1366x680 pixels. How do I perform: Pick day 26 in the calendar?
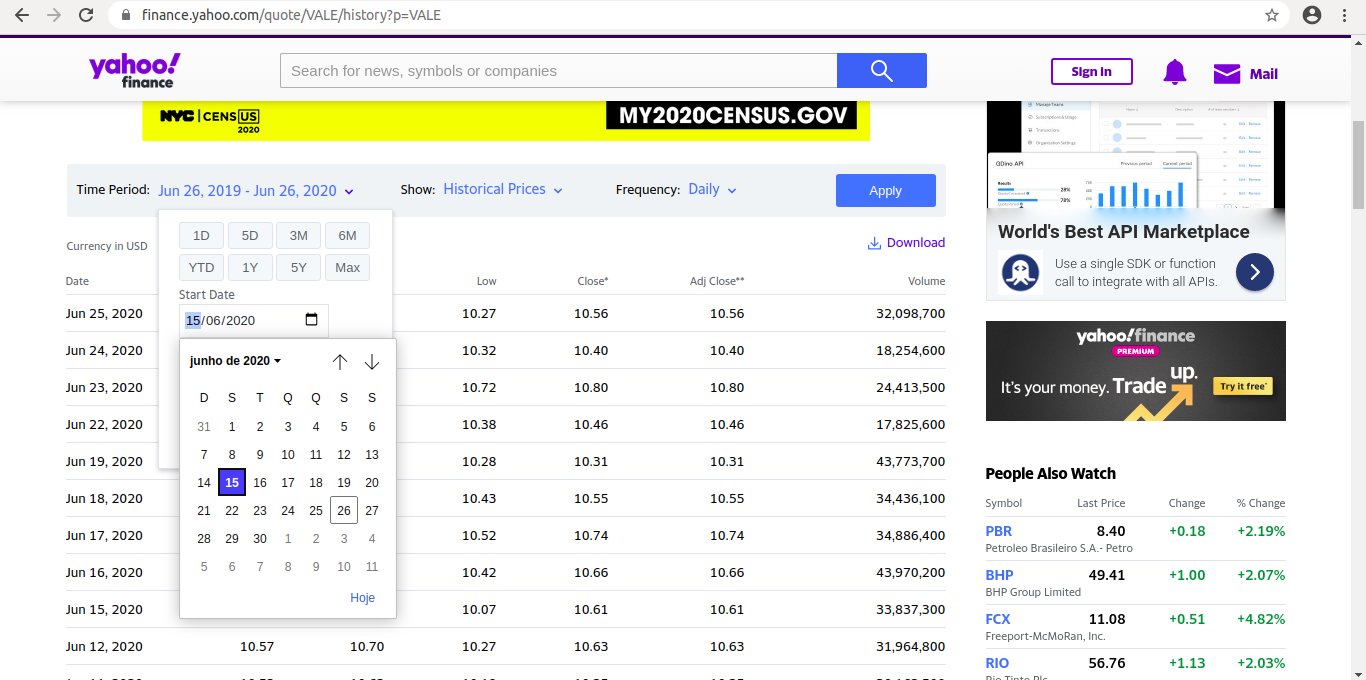click(344, 510)
